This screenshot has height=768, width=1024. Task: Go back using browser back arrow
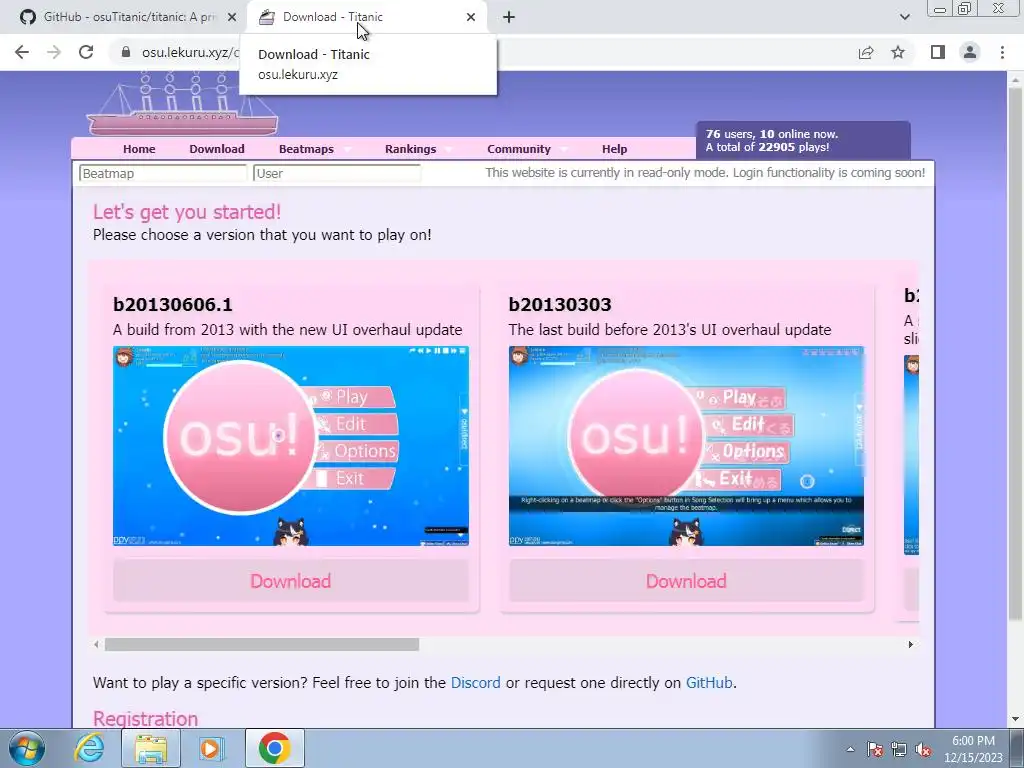(22, 52)
